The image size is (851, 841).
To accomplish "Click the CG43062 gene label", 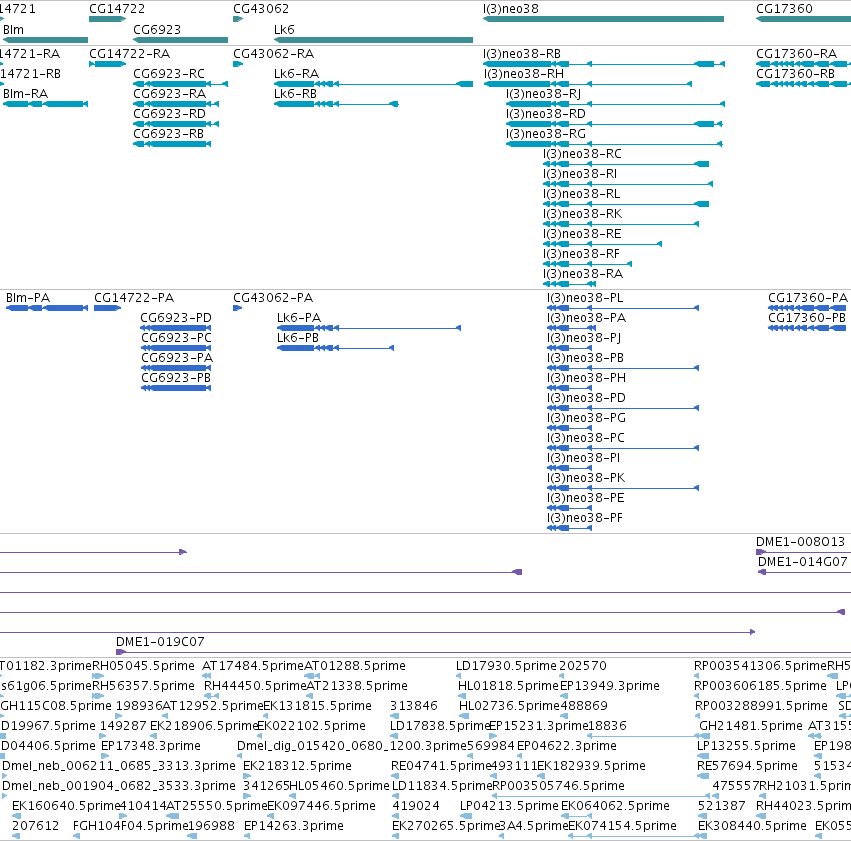I will tap(261, 9).
